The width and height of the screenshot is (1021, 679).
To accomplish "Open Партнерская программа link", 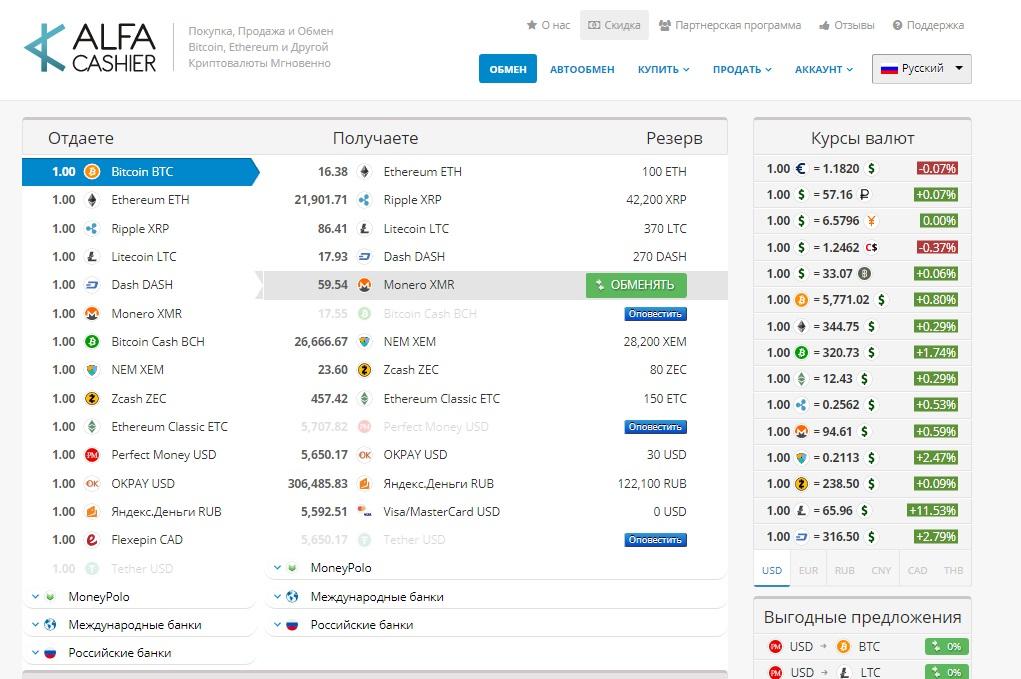I will click(730, 25).
